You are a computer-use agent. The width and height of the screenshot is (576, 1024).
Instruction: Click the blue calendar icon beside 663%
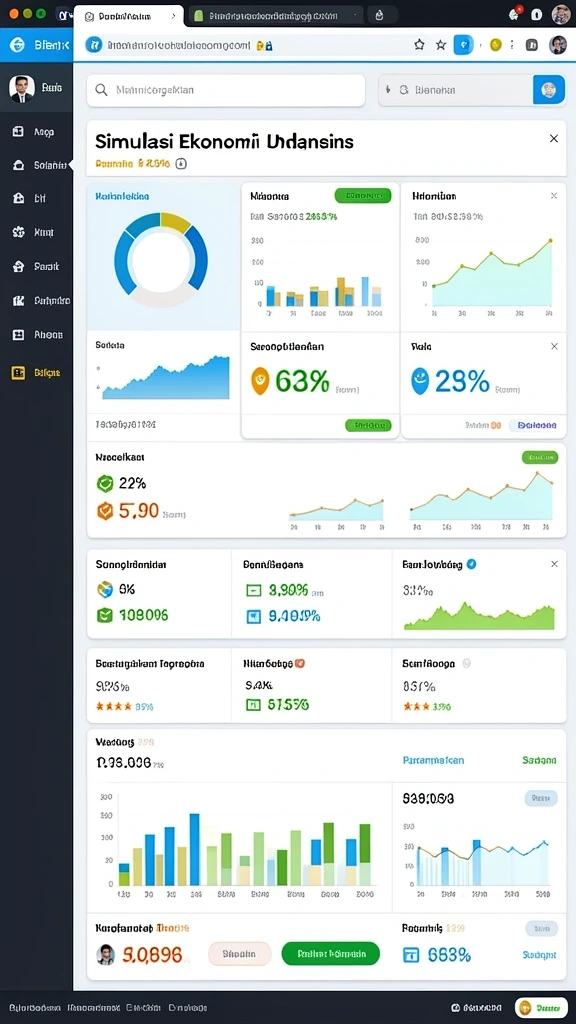(x=411, y=955)
